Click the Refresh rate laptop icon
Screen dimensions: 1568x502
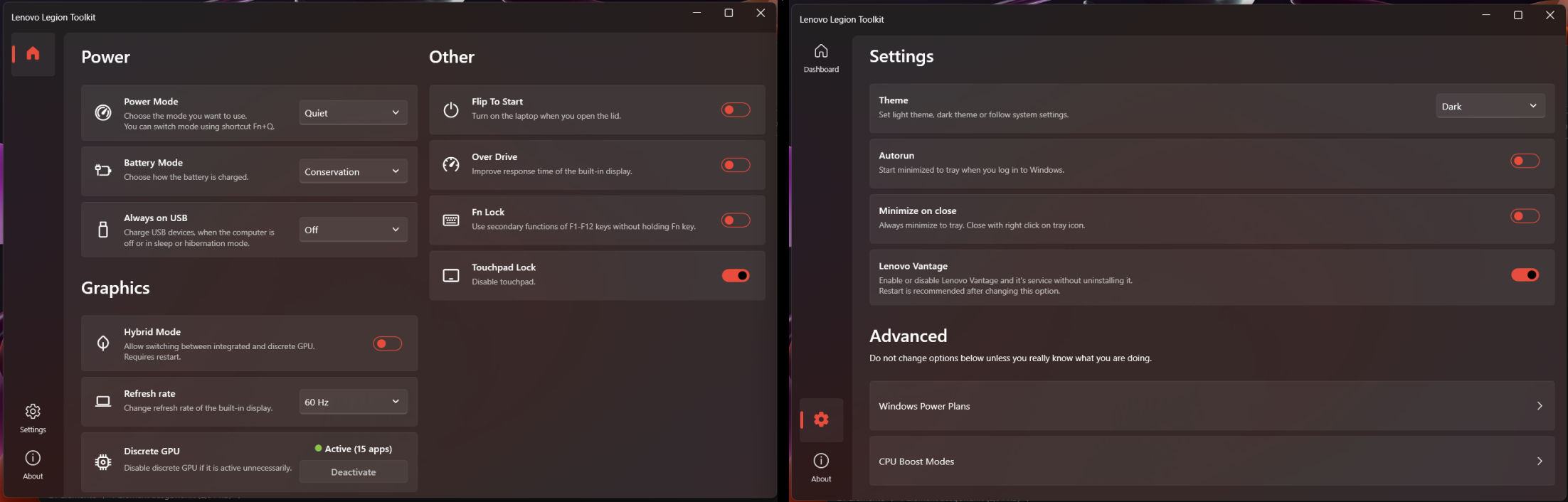click(103, 402)
